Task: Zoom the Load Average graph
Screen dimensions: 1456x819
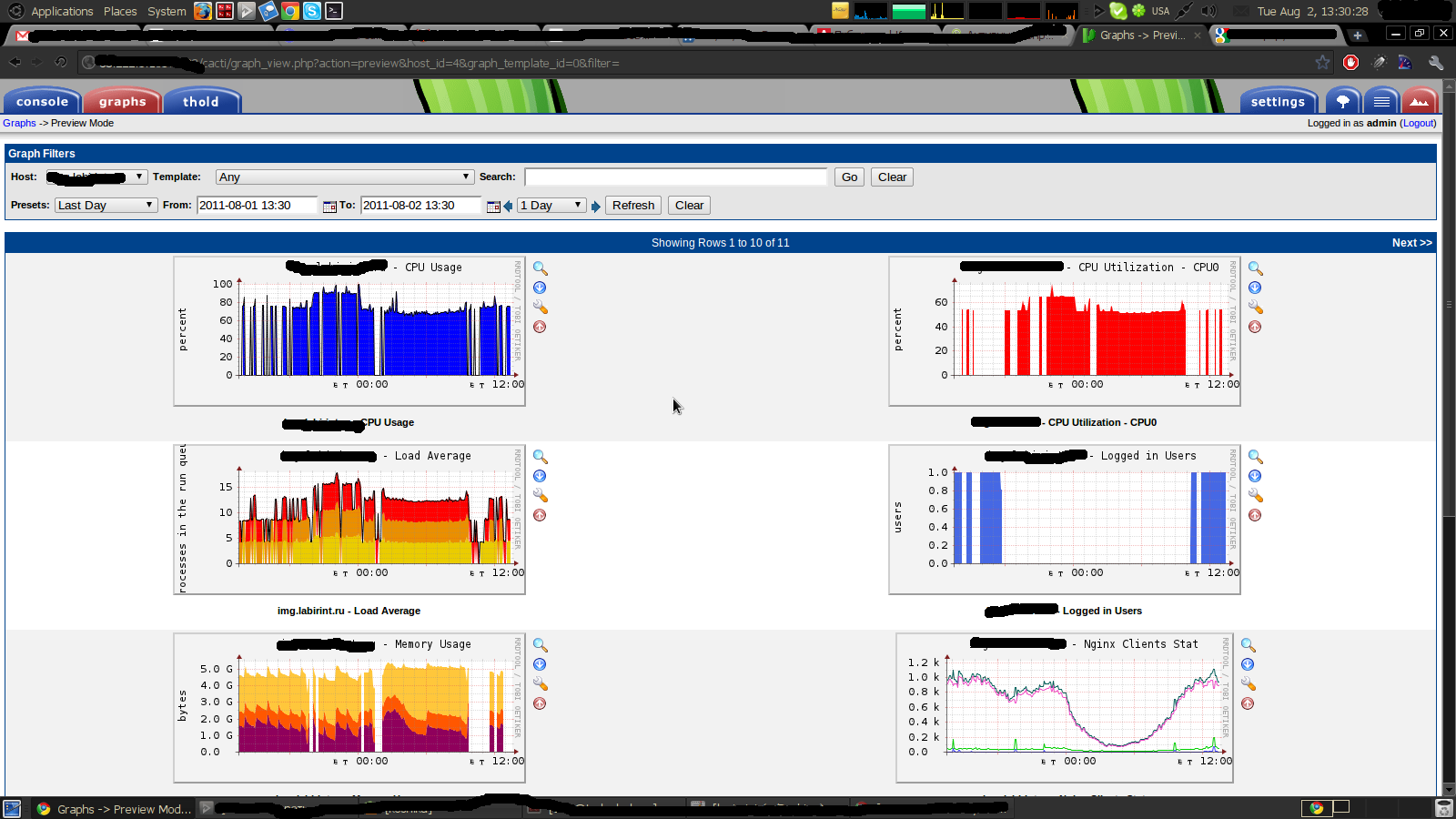Action: pyautogui.click(x=541, y=457)
